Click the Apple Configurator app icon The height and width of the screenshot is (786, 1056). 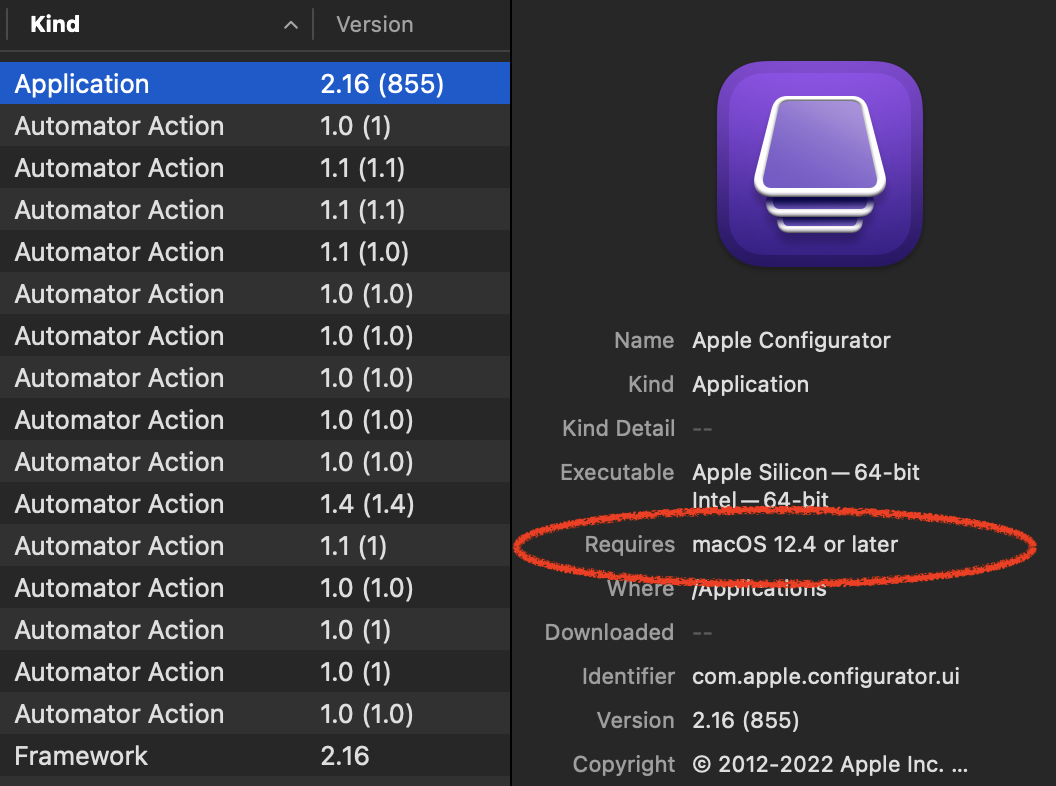(x=819, y=164)
